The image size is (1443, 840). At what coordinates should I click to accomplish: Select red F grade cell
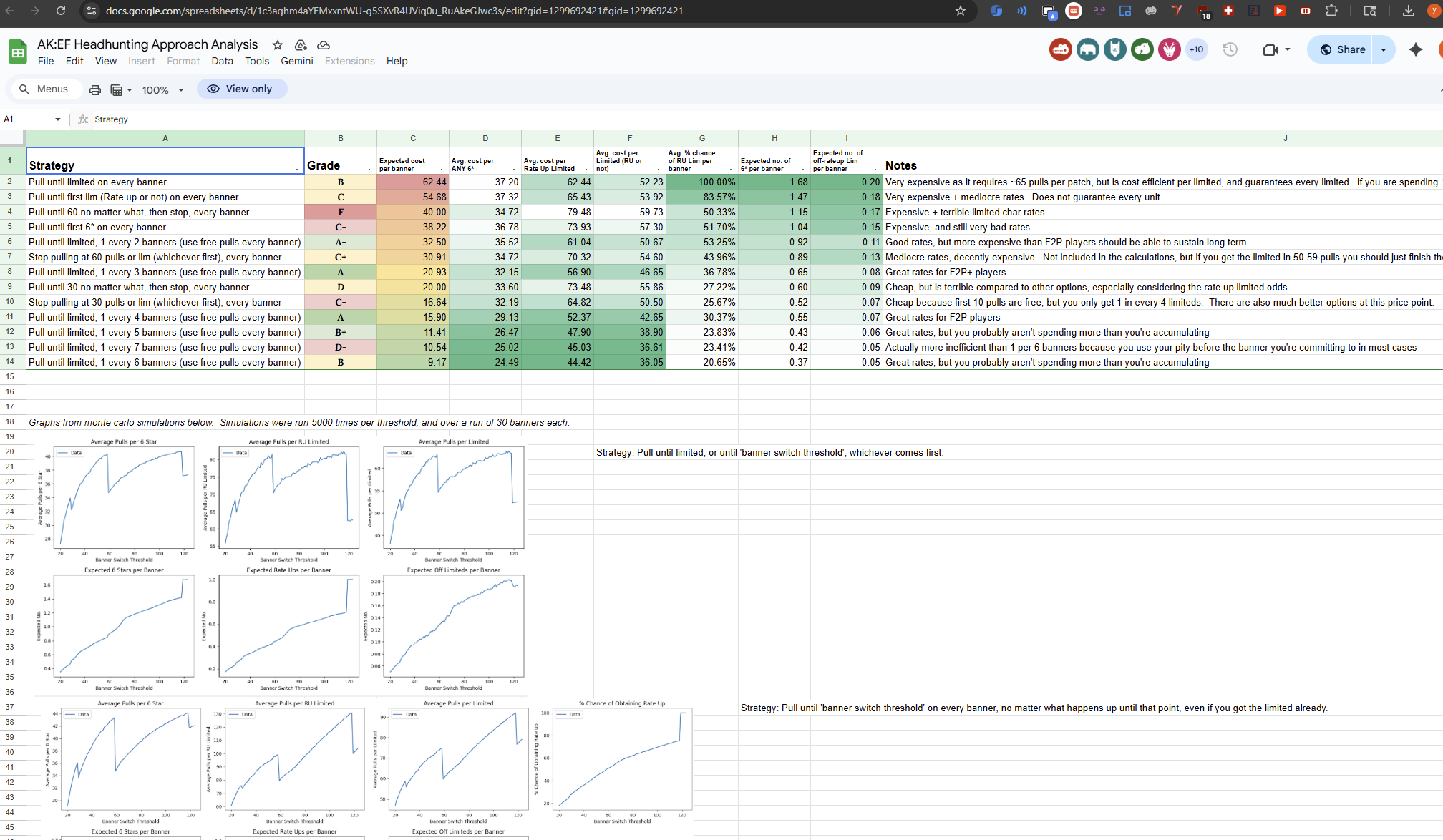tap(341, 212)
